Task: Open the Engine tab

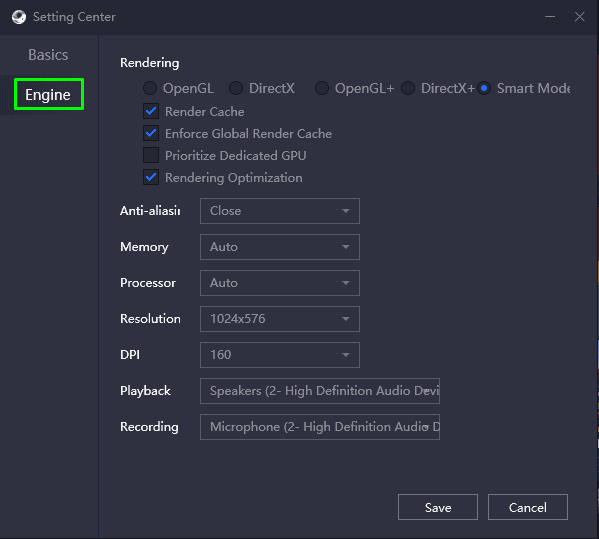Action: point(49,94)
